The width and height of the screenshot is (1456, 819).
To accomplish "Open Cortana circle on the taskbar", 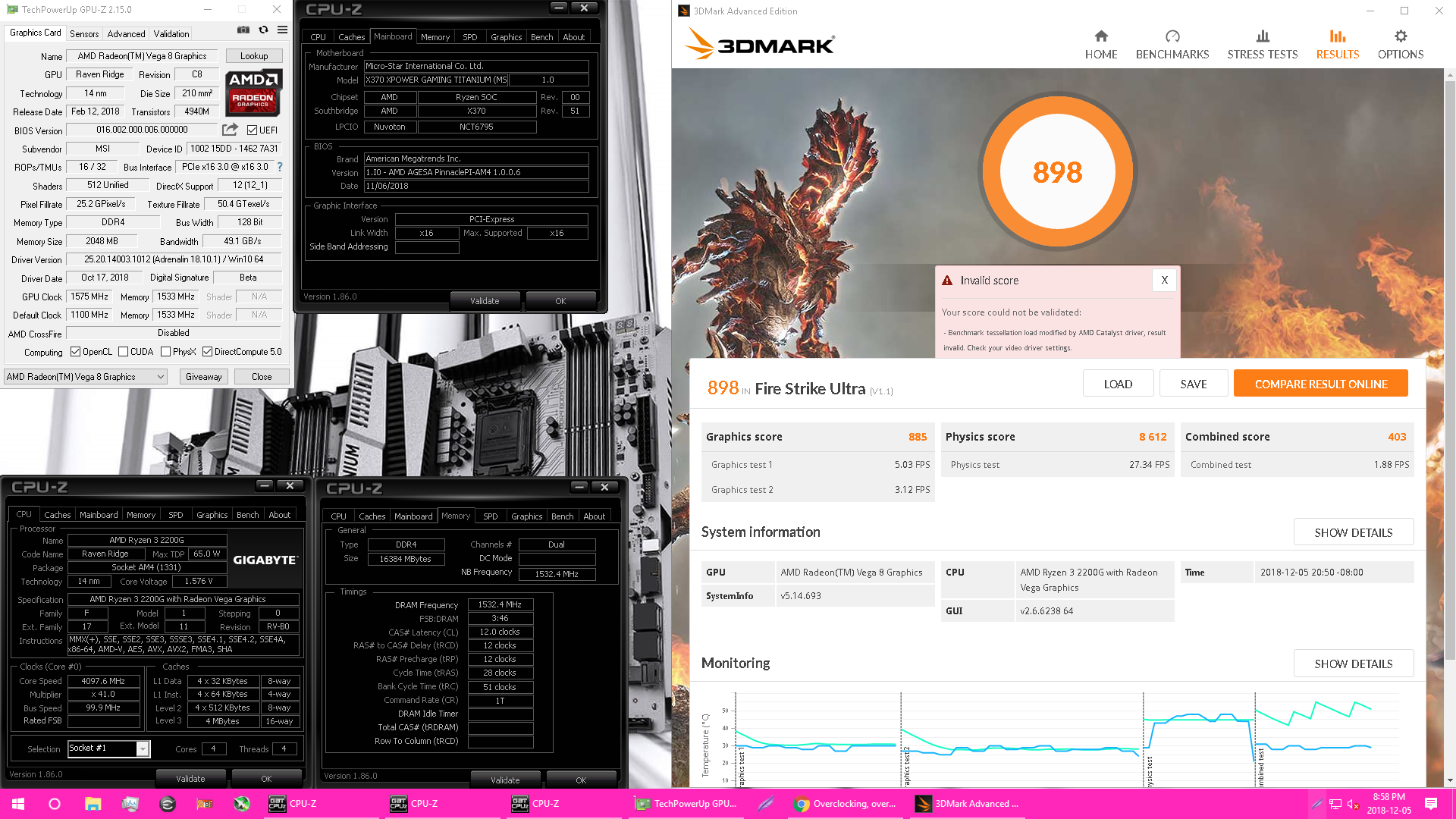I will 55,804.
